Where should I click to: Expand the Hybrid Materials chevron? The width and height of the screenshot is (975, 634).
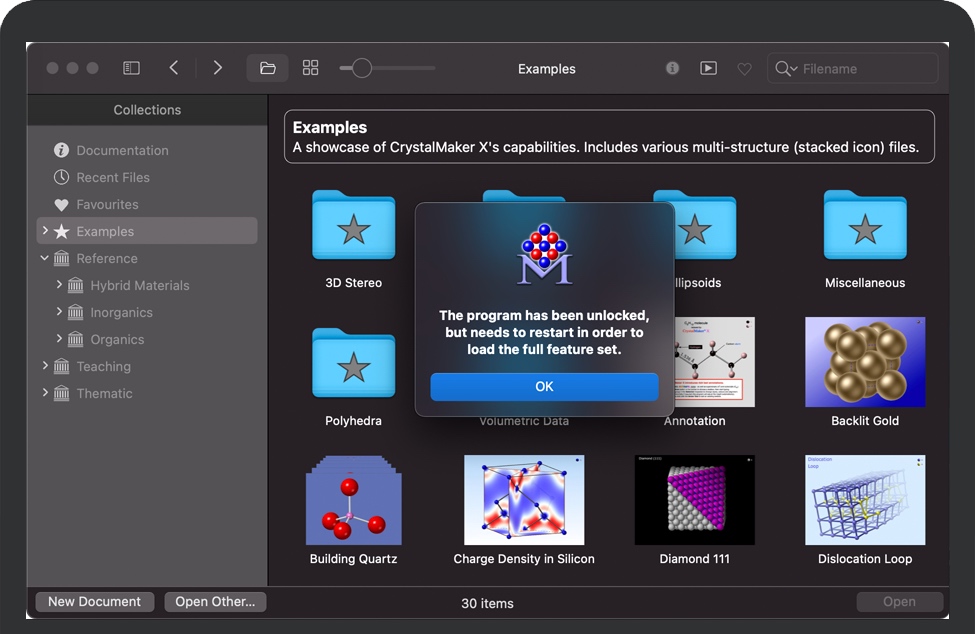click(59, 285)
